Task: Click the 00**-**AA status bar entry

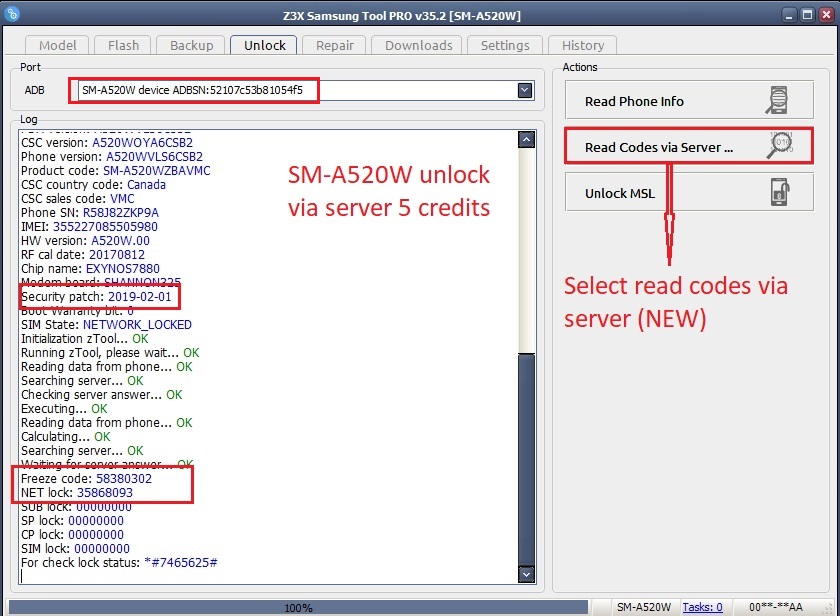Action: (775, 607)
